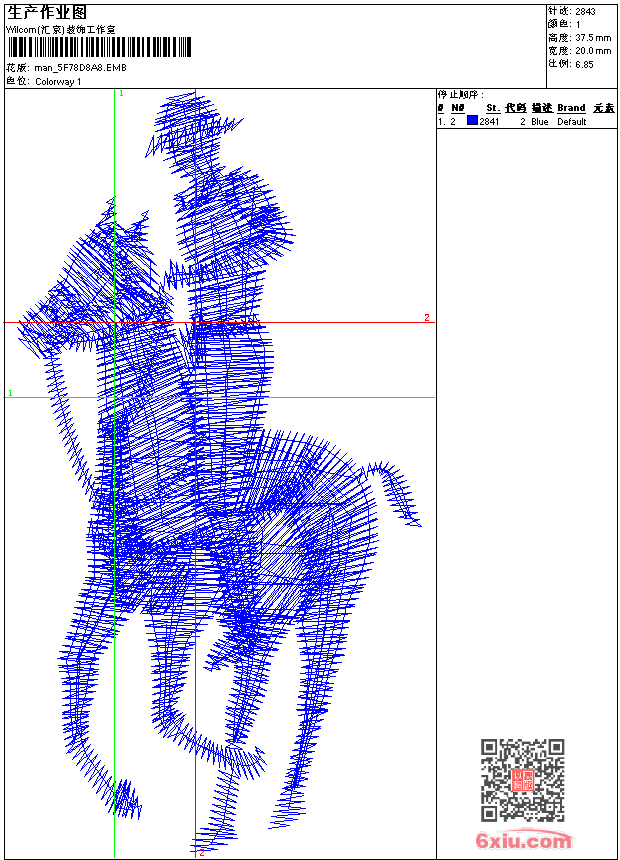Click the 'St.' column header
The image size is (620, 860).
[x=493, y=108]
